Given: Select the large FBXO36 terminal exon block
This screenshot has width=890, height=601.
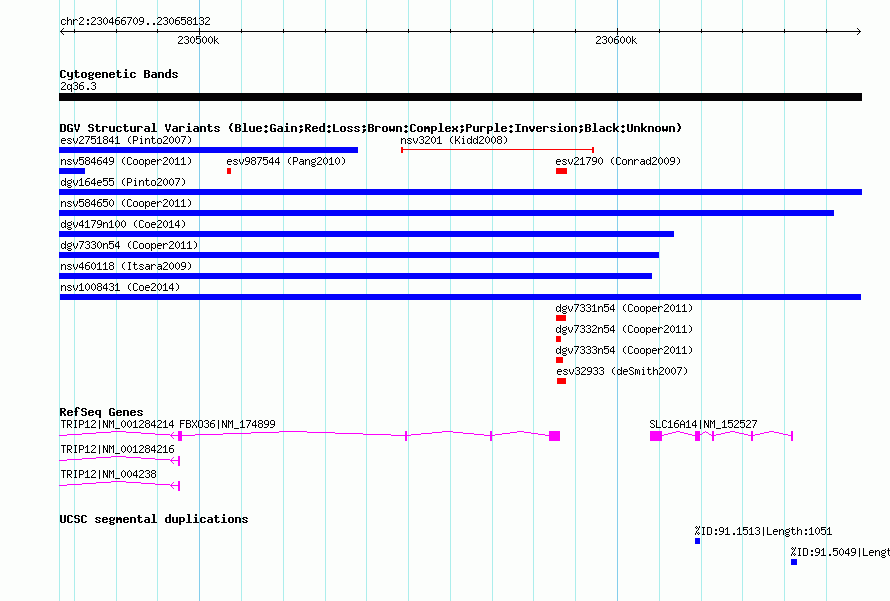Looking at the screenshot, I should click(555, 436).
